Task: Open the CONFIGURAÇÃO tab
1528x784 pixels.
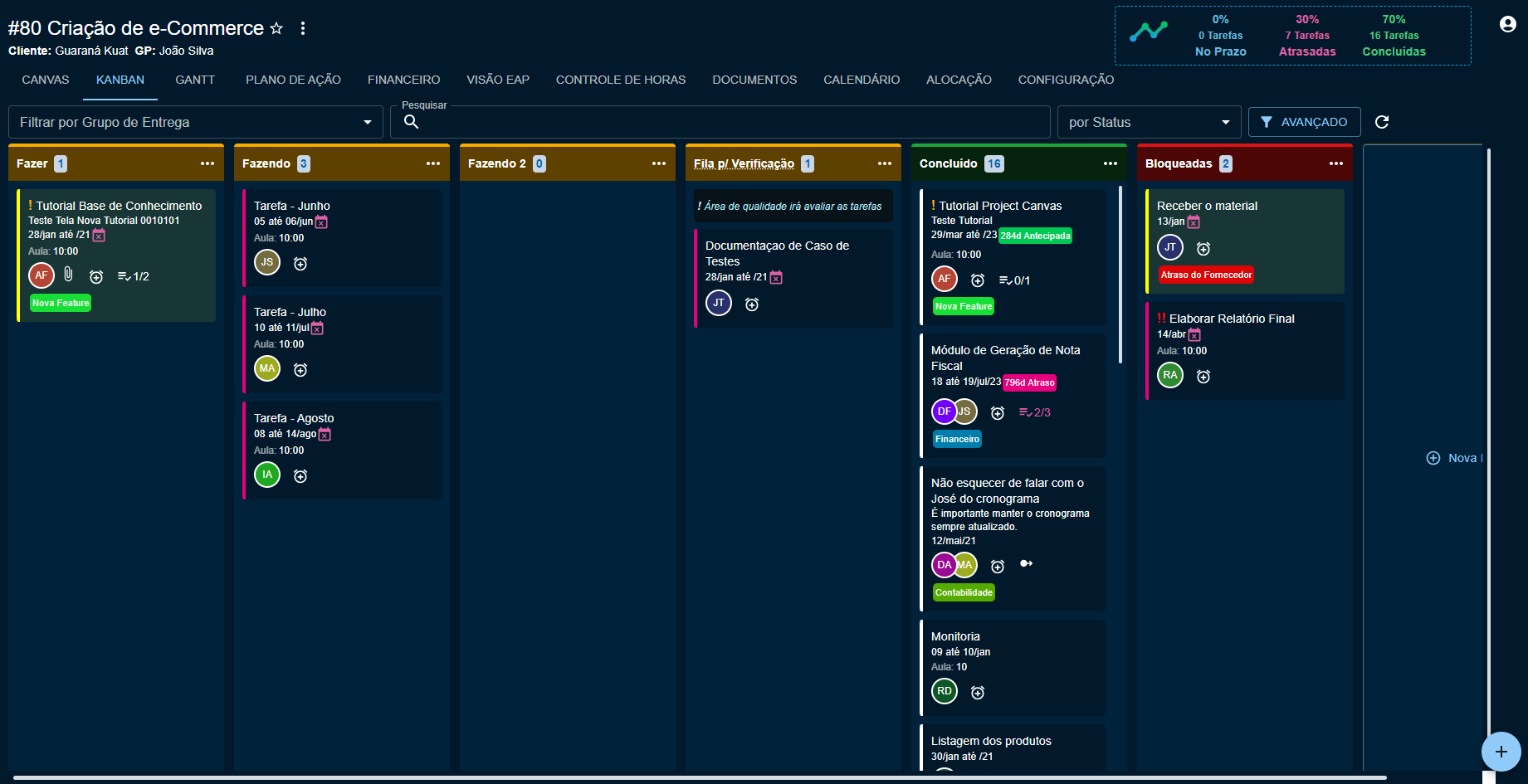Action: [1066, 80]
